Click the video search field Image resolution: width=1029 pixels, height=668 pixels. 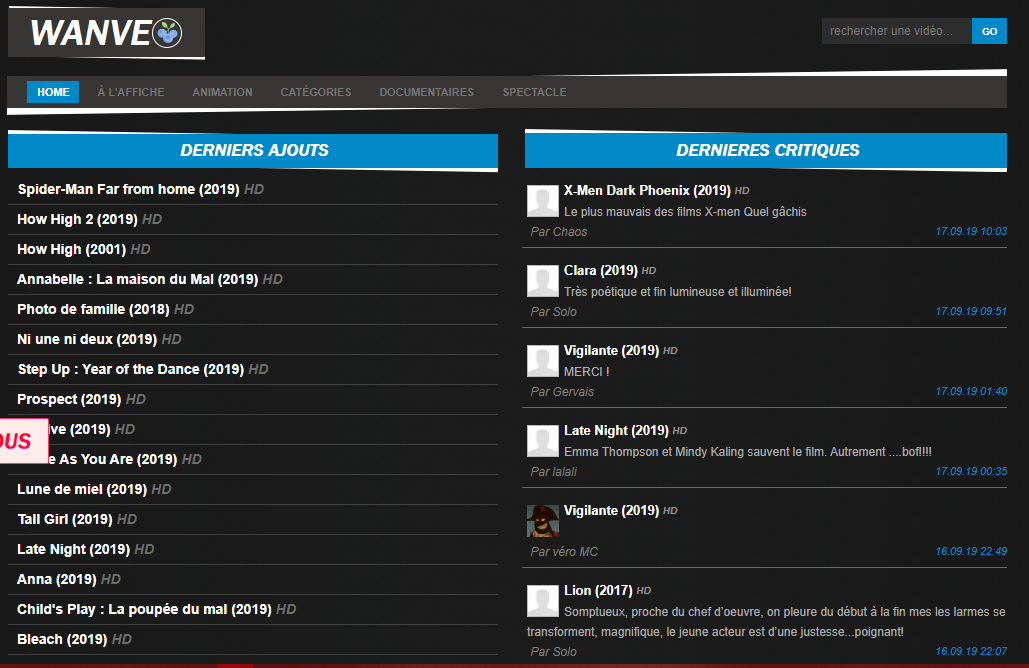click(x=896, y=31)
